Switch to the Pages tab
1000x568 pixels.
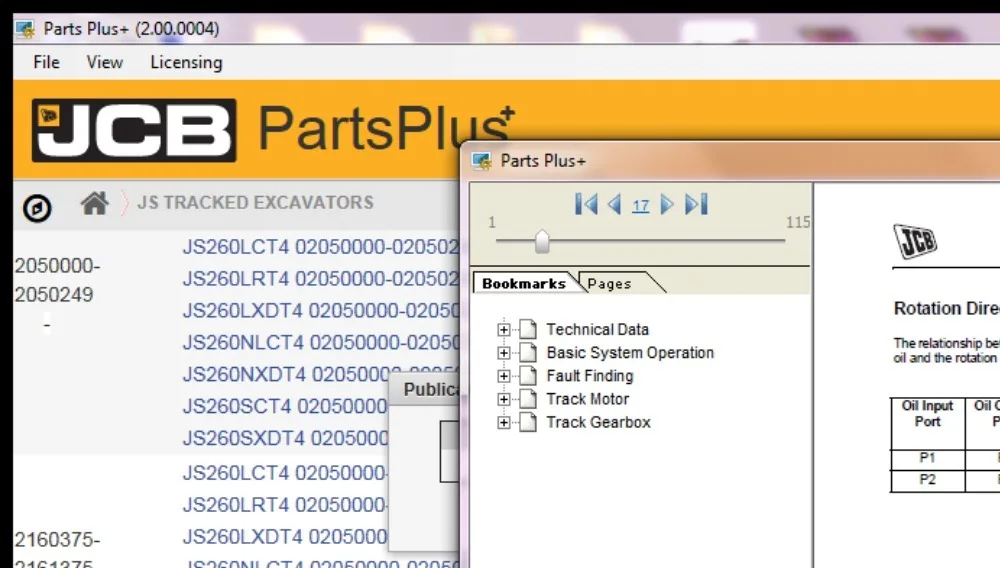click(610, 284)
